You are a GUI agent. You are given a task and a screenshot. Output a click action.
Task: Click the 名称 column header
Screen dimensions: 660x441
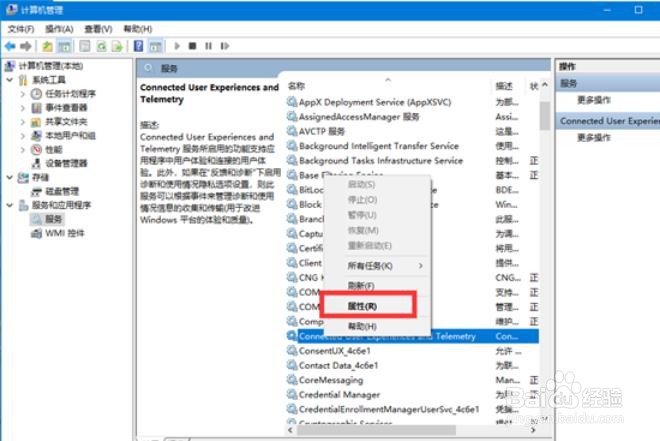296,86
